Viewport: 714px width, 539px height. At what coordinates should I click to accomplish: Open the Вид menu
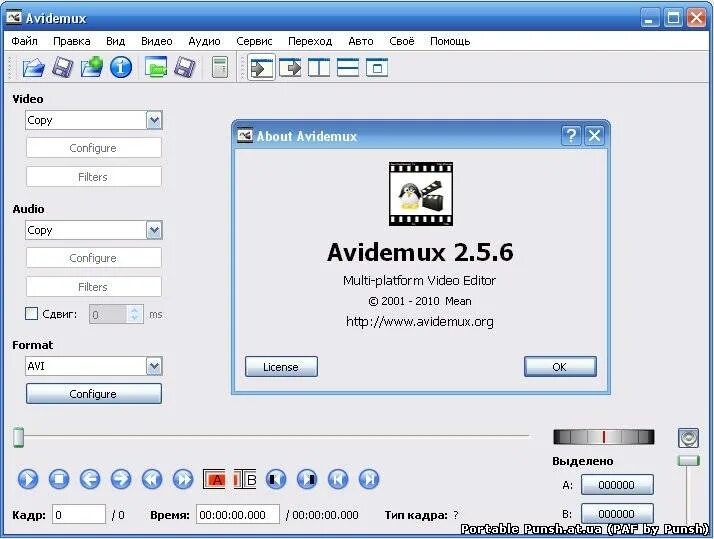[x=115, y=41]
